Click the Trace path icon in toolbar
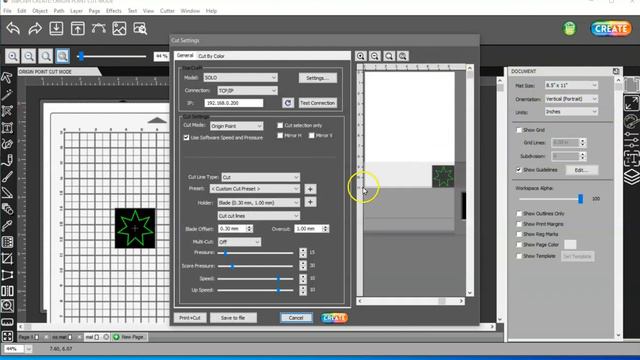 [98, 29]
